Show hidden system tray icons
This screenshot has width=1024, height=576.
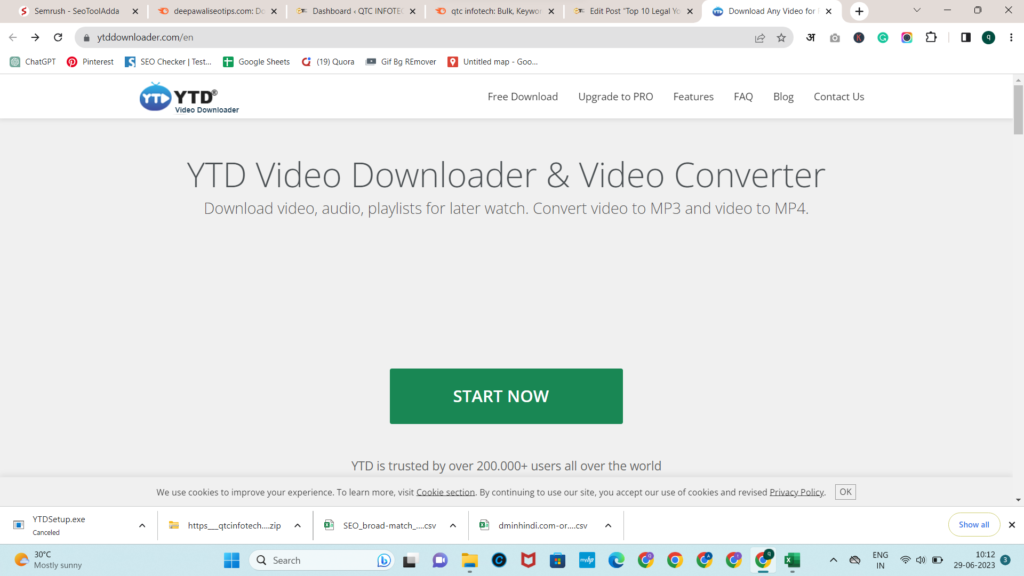[x=833, y=560]
